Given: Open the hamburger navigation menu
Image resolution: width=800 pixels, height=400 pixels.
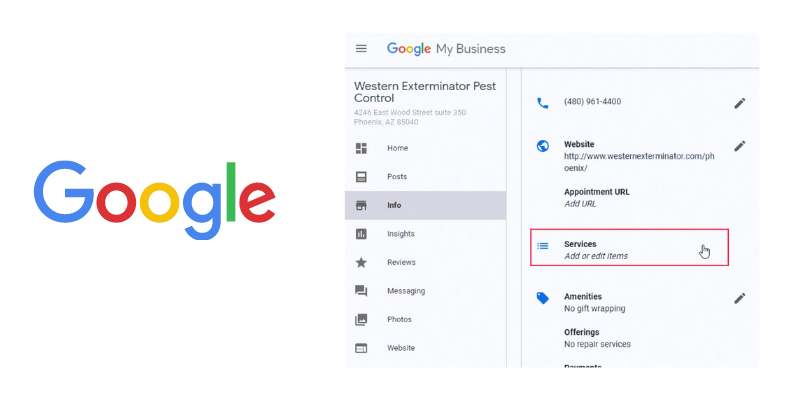Looking at the screenshot, I should [x=361, y=49].
